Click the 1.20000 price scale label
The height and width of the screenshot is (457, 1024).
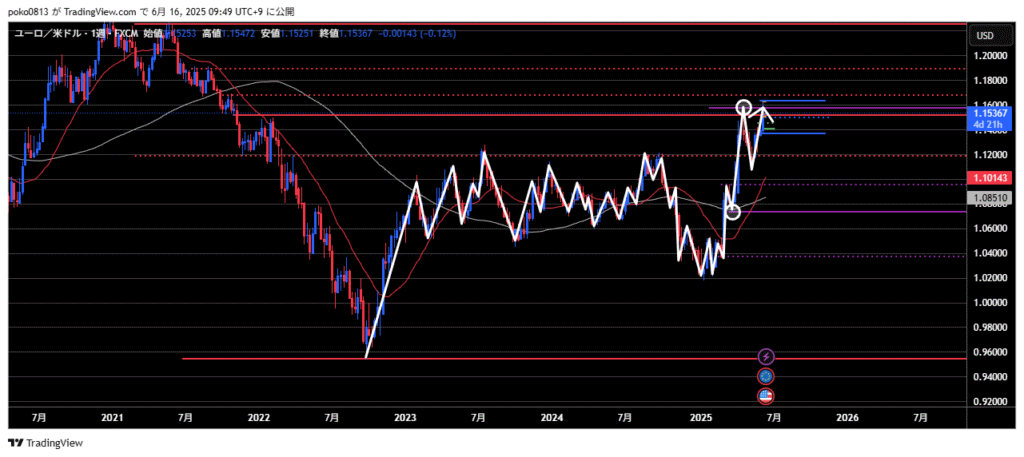pos(989,56)
